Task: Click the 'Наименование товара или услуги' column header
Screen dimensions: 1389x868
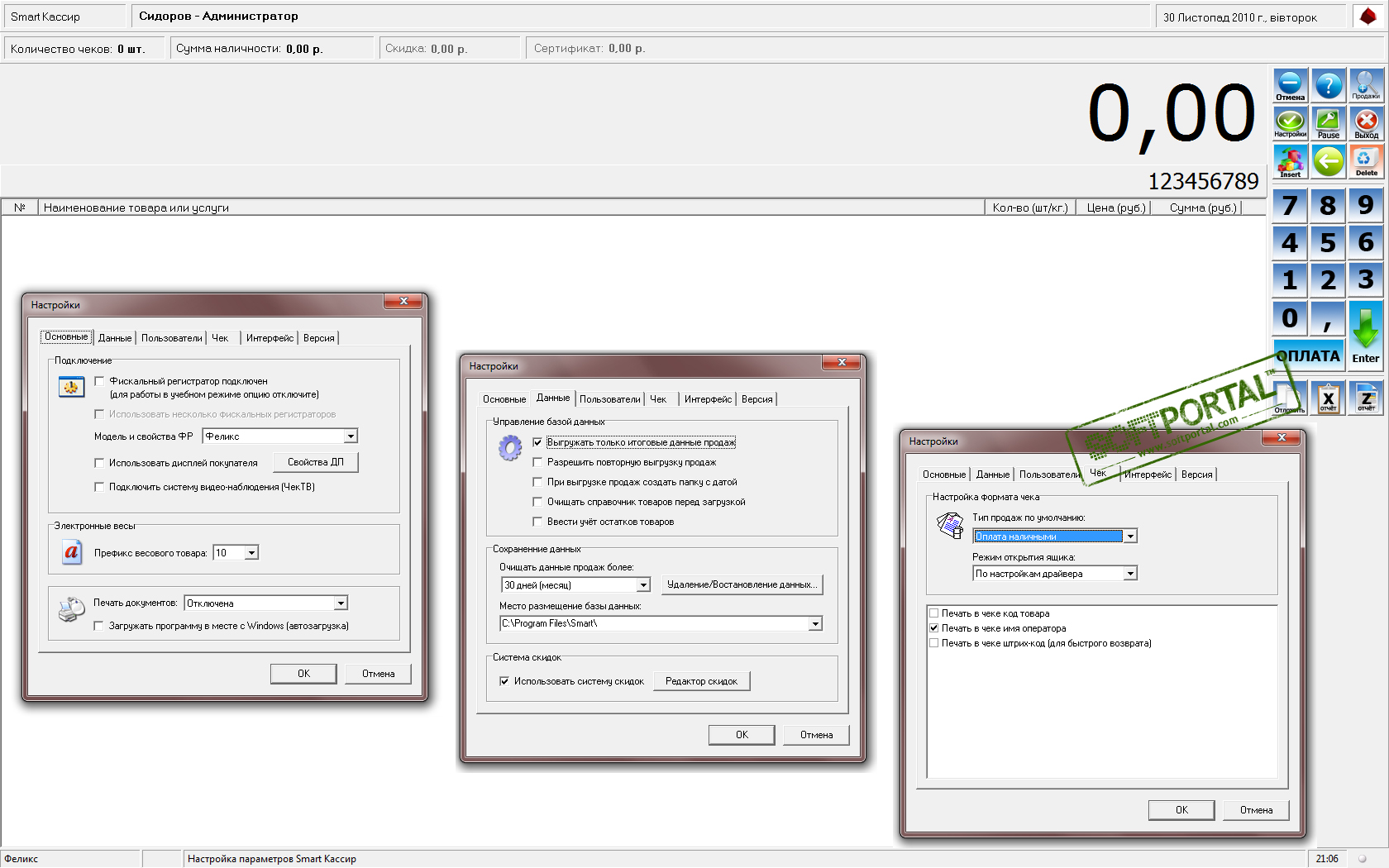Action: 511,207
